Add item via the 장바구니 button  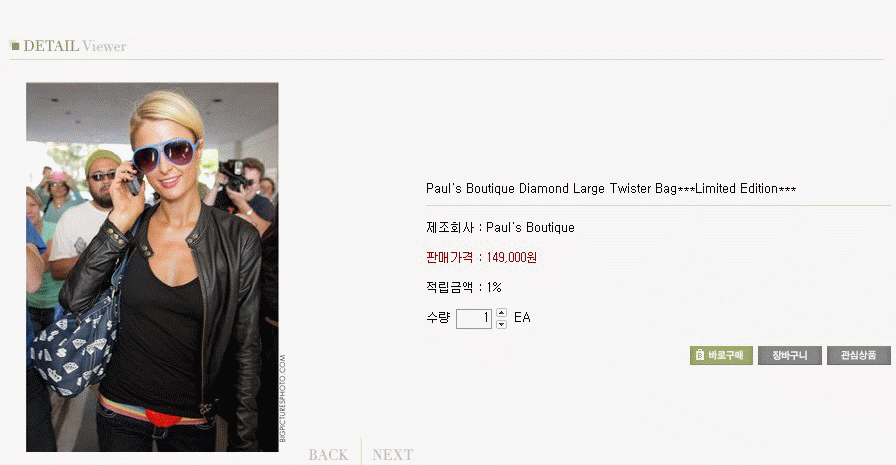(790, 355)
